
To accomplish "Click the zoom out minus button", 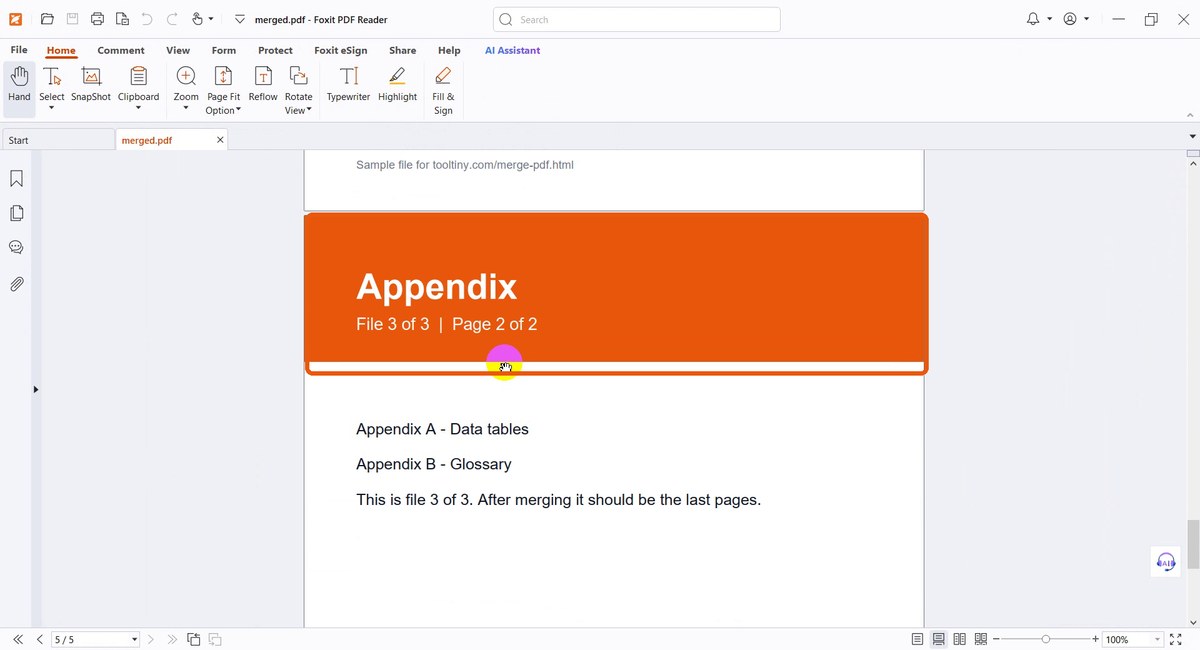I will point(996,639).
